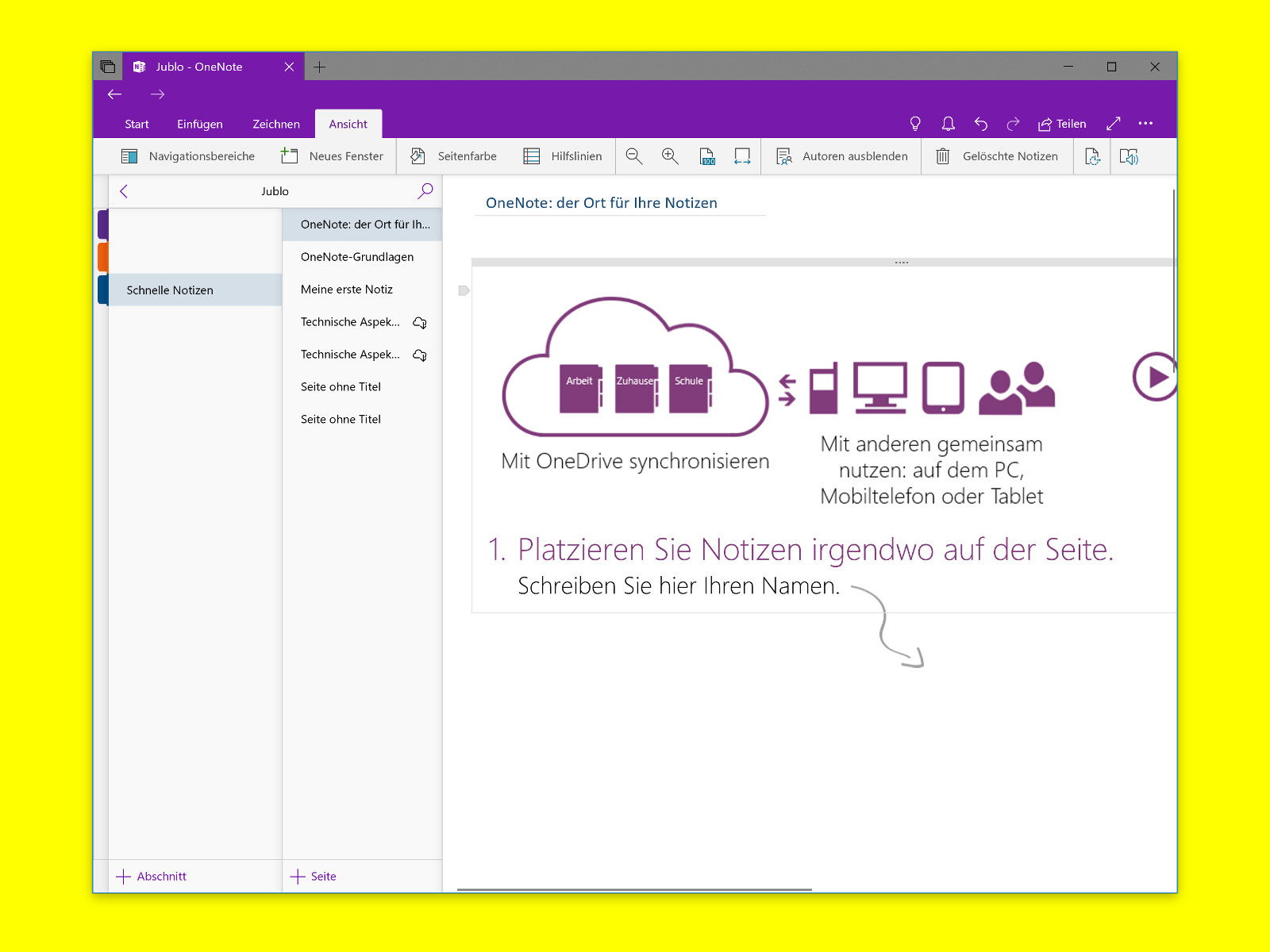Screen dimensions: 1270x952
Task: Add a new section with Abschnitt
Action: coord(152,877)
